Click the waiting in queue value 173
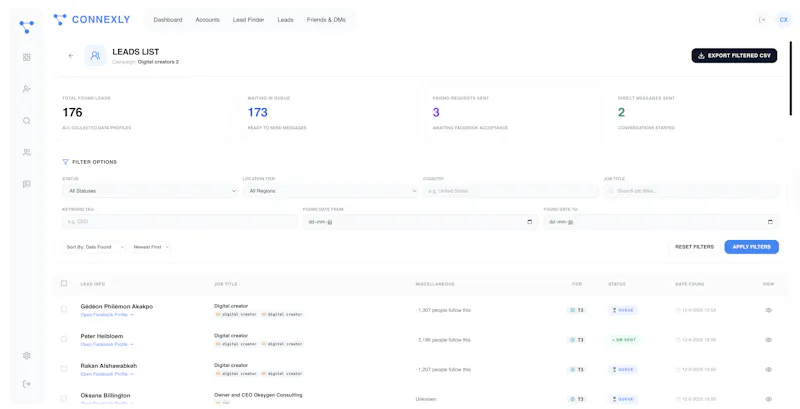Screen dimensions: 800x409 [x=258, y=112]
